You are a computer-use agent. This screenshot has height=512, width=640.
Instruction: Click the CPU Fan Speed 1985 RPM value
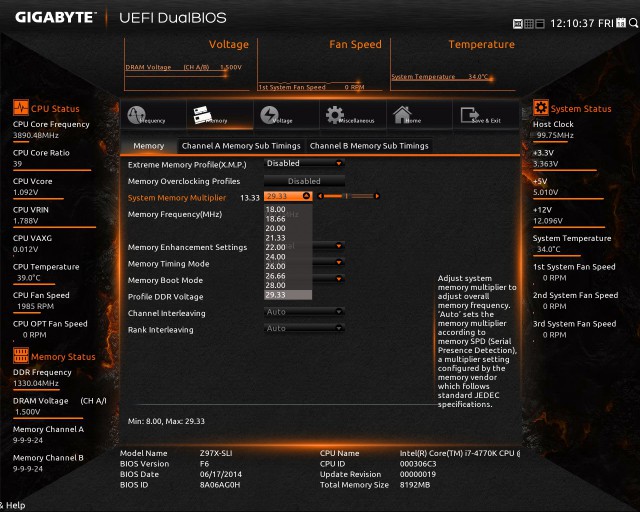(35, 306)
